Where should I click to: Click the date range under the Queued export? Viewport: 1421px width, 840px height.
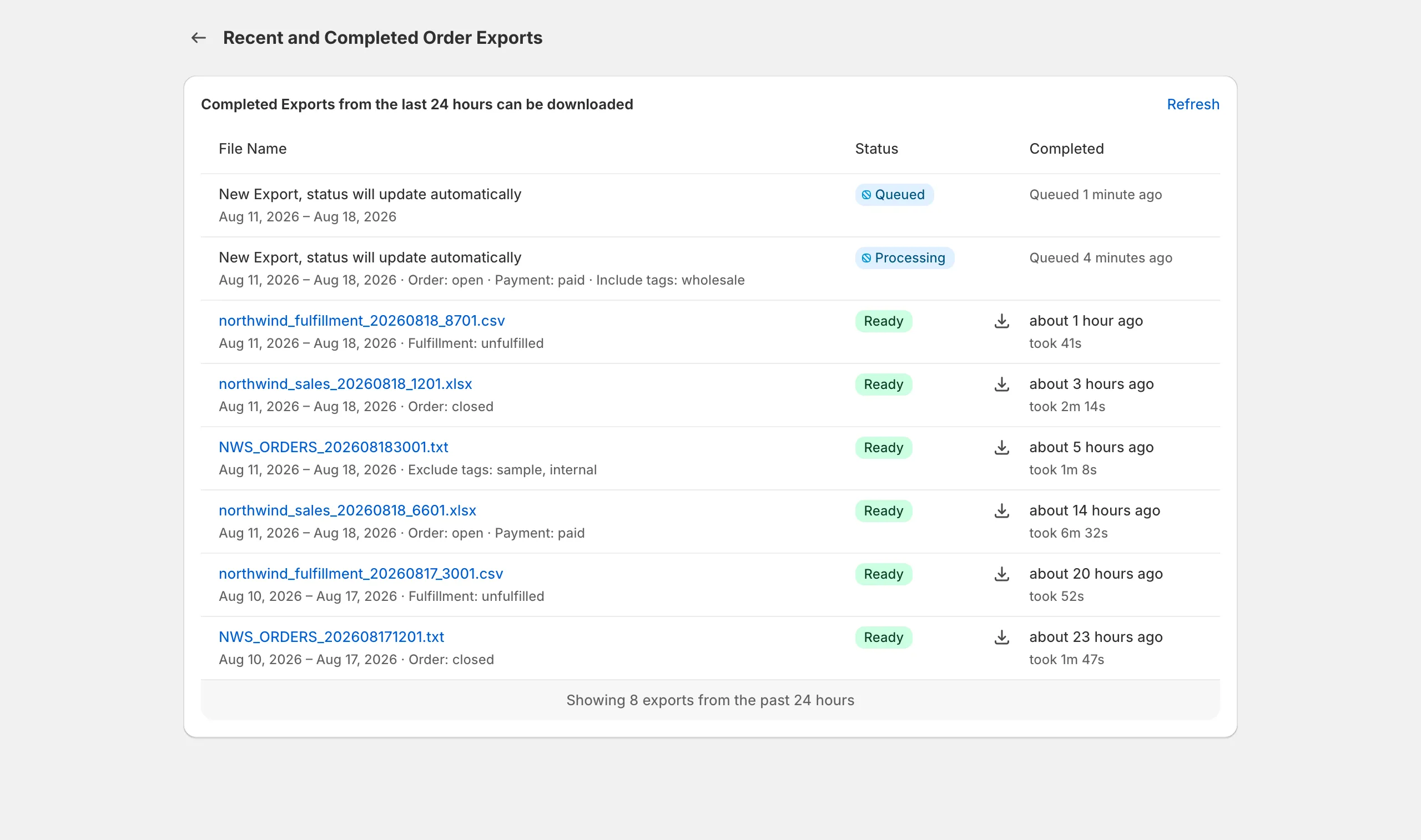(x=308, y=217)
